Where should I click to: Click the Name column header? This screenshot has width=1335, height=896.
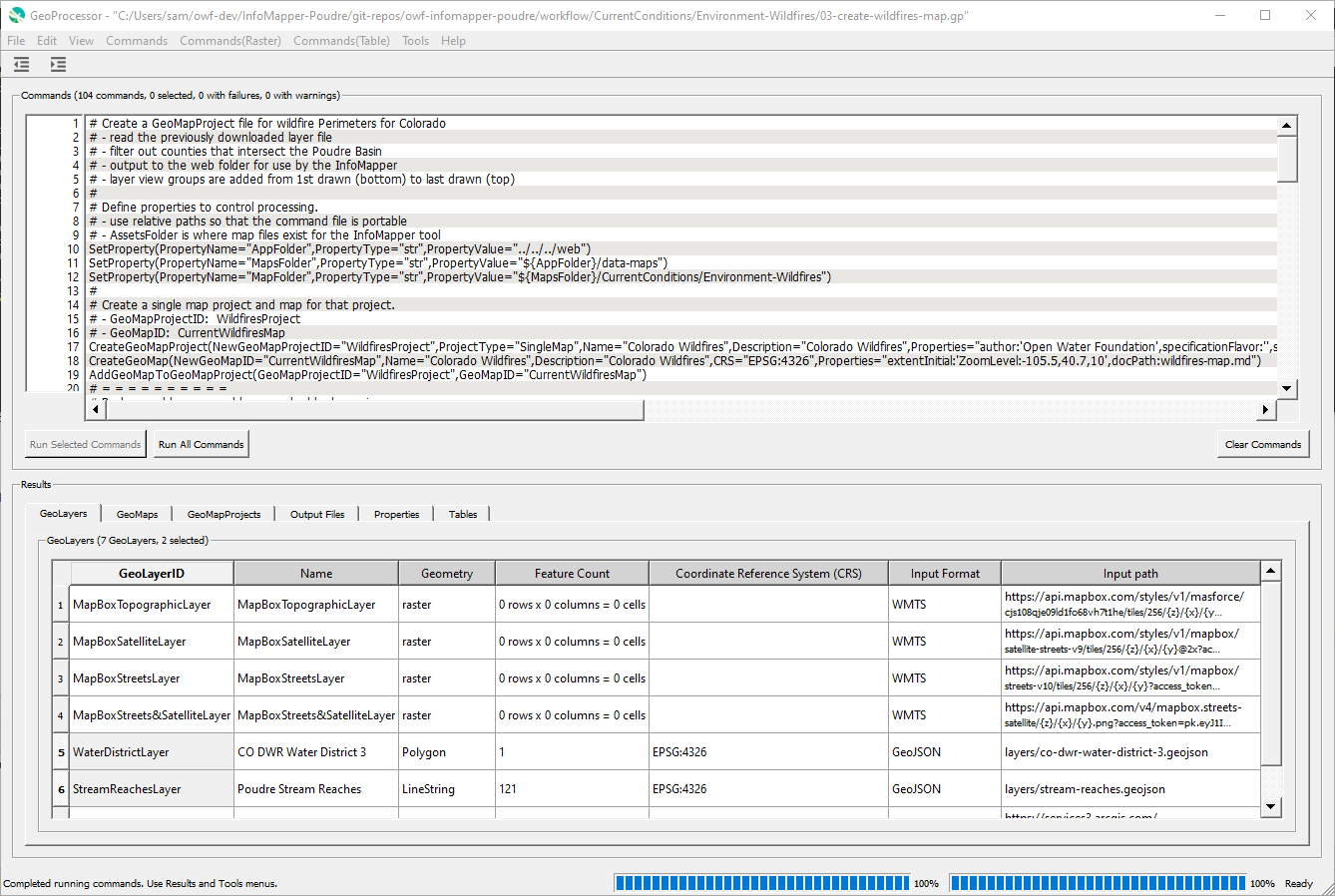click(x=316, y=573)
